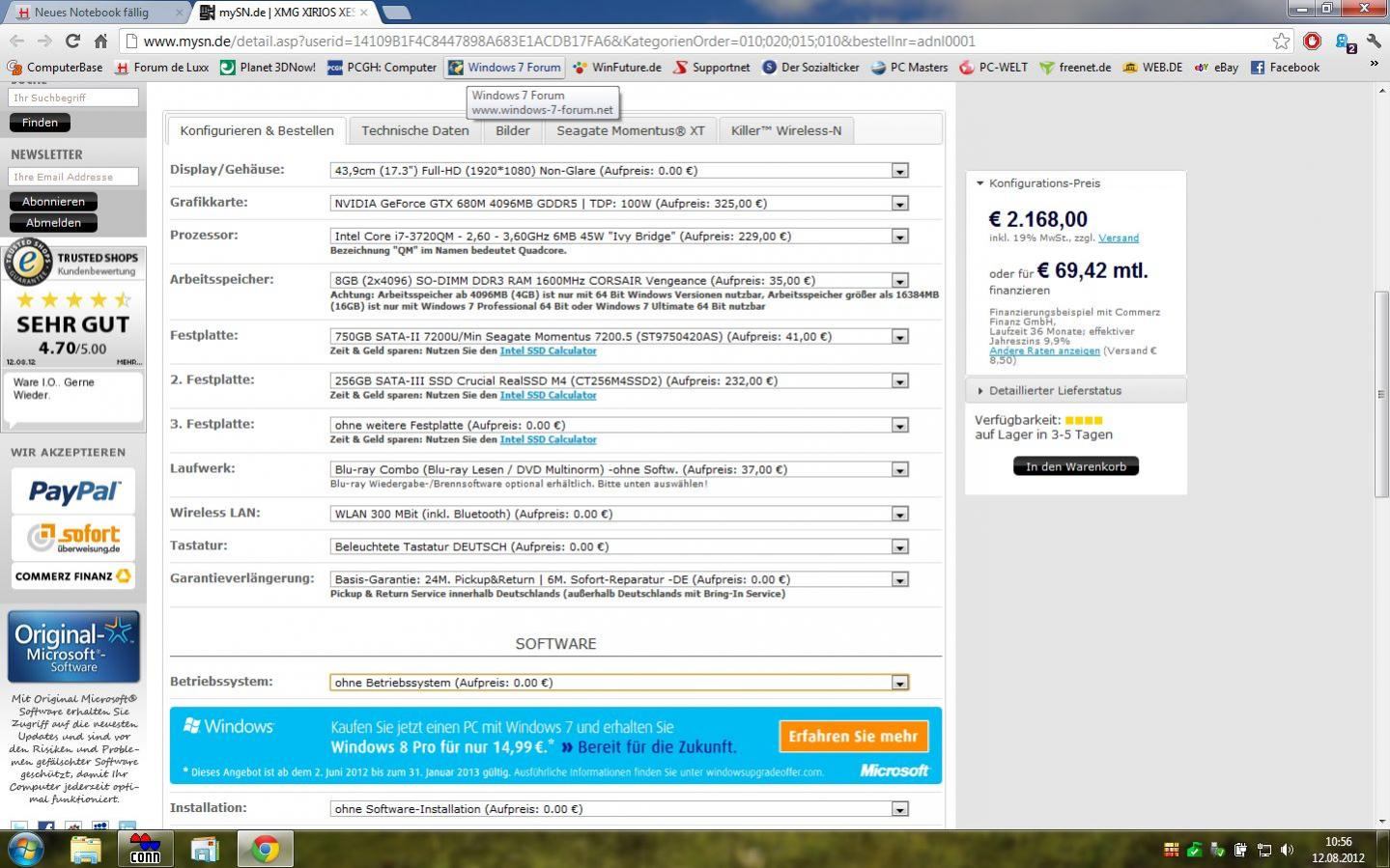Reload the current page
Image resolution: width=1390 pixels, height=868 pixels.
tap(72, 41)
